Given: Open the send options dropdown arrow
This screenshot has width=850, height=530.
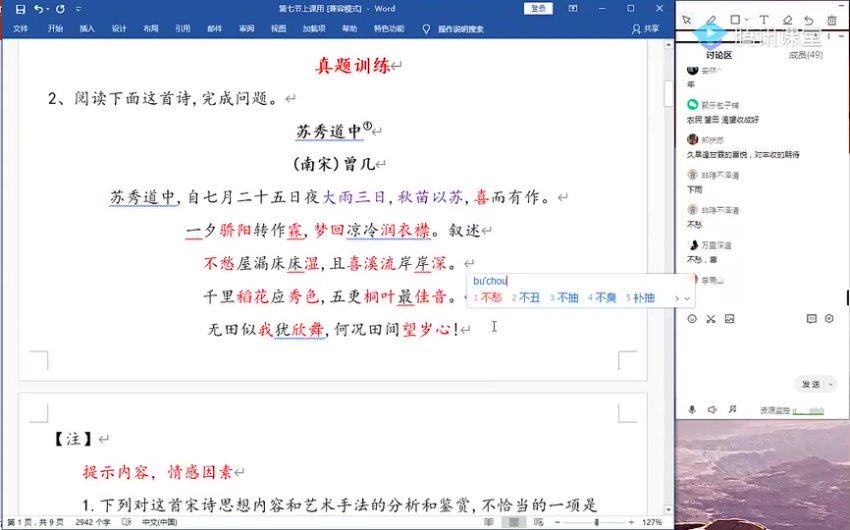Looking at the screenshot, I should [x=831, y=384].
